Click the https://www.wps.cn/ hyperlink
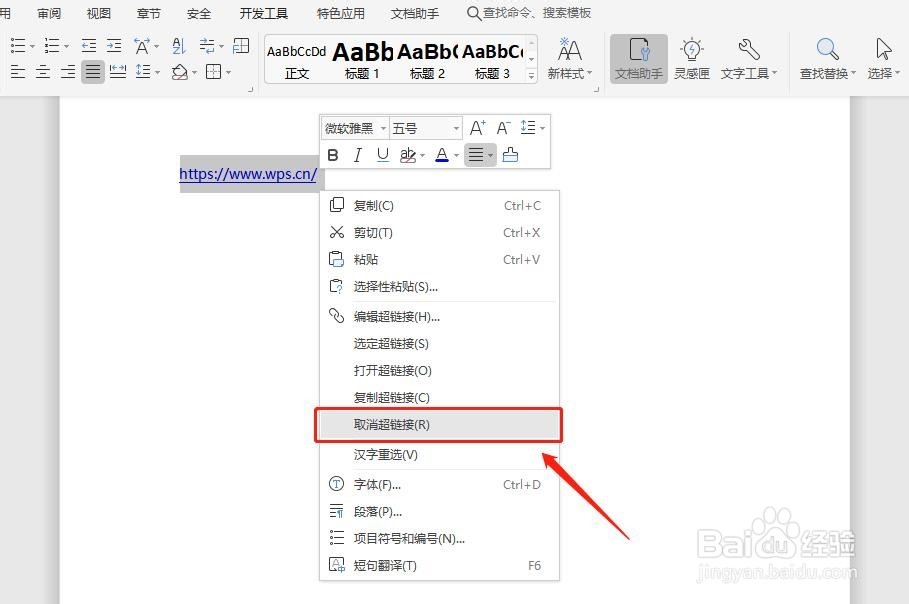Viewport: 909px width, 604px height. pyautogui.click(x=247, y=174)
